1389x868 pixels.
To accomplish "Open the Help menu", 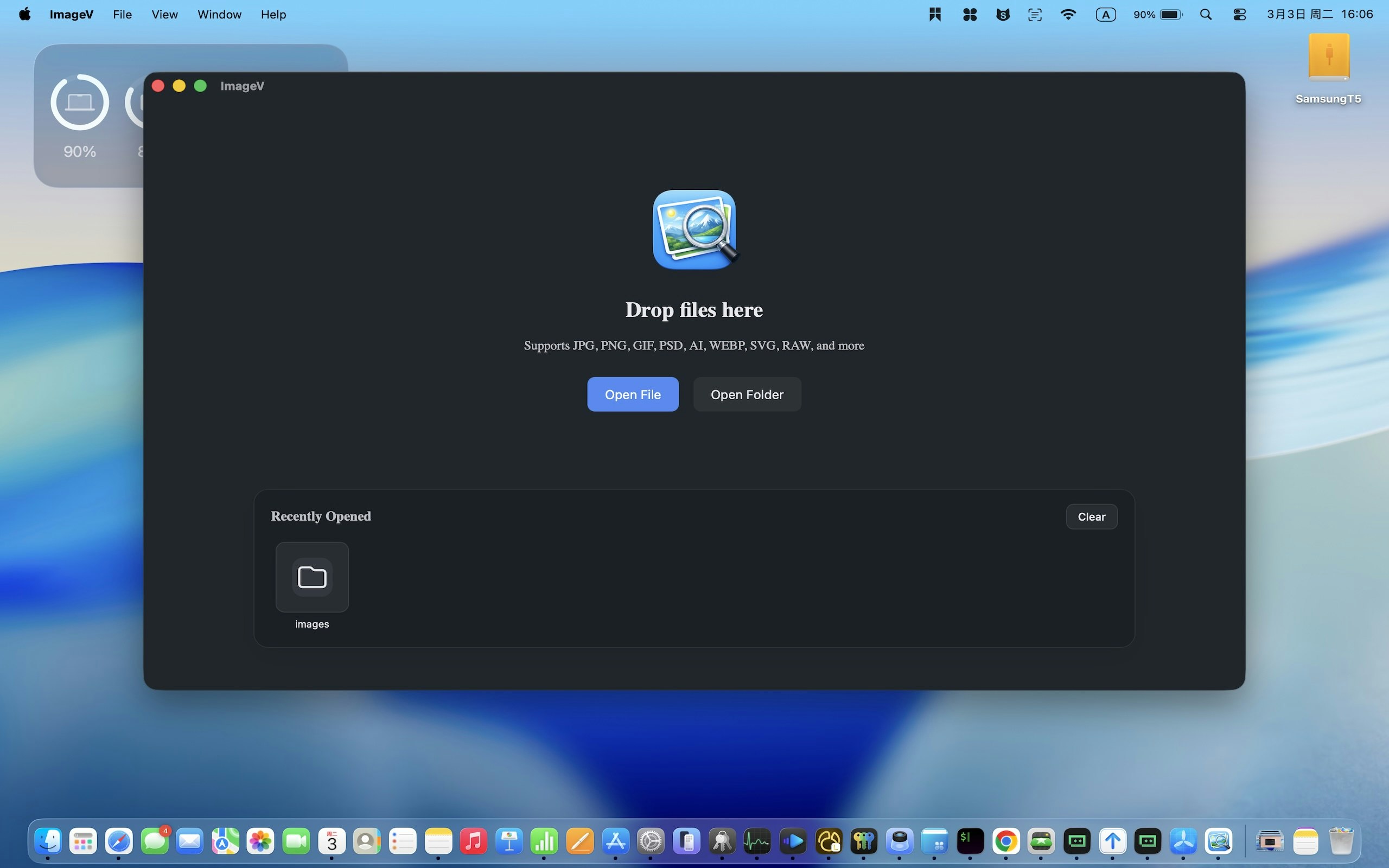I will (x=273, y=14).
